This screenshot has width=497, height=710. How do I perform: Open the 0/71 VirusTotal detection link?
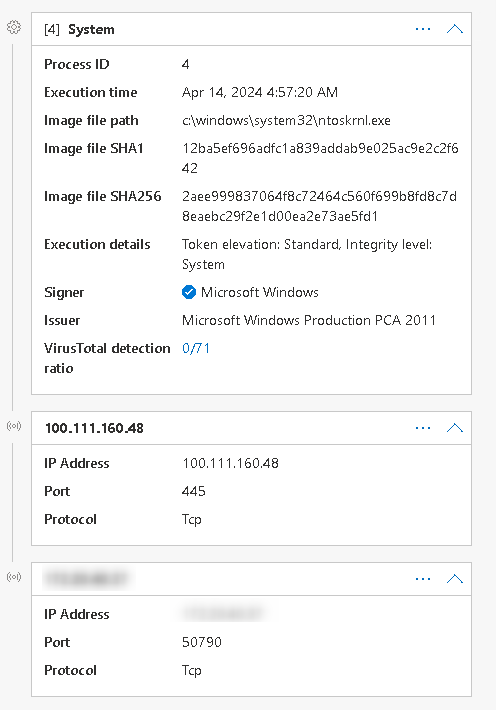196,348
